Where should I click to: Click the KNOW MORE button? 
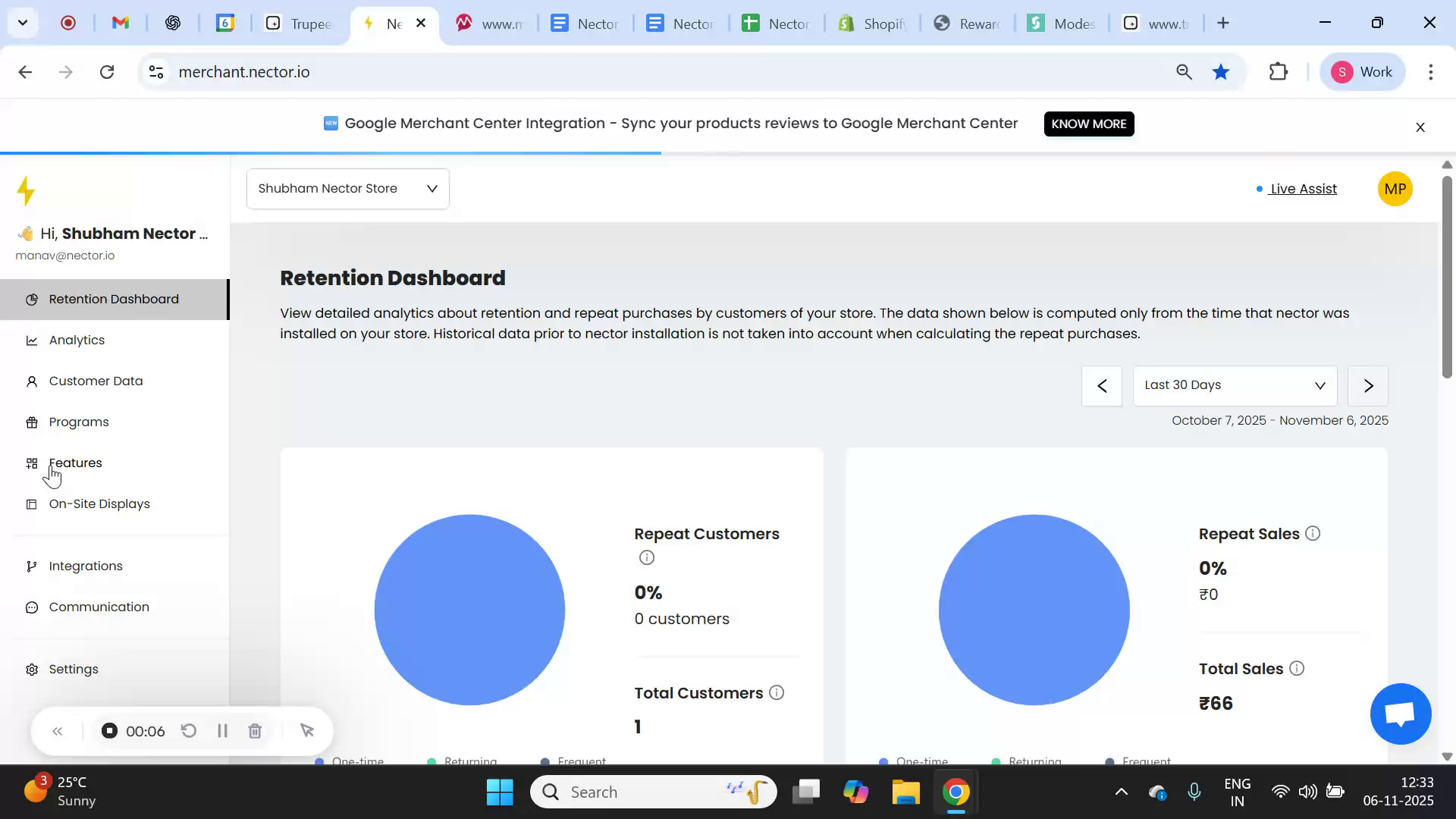(x=1088, y=124)
